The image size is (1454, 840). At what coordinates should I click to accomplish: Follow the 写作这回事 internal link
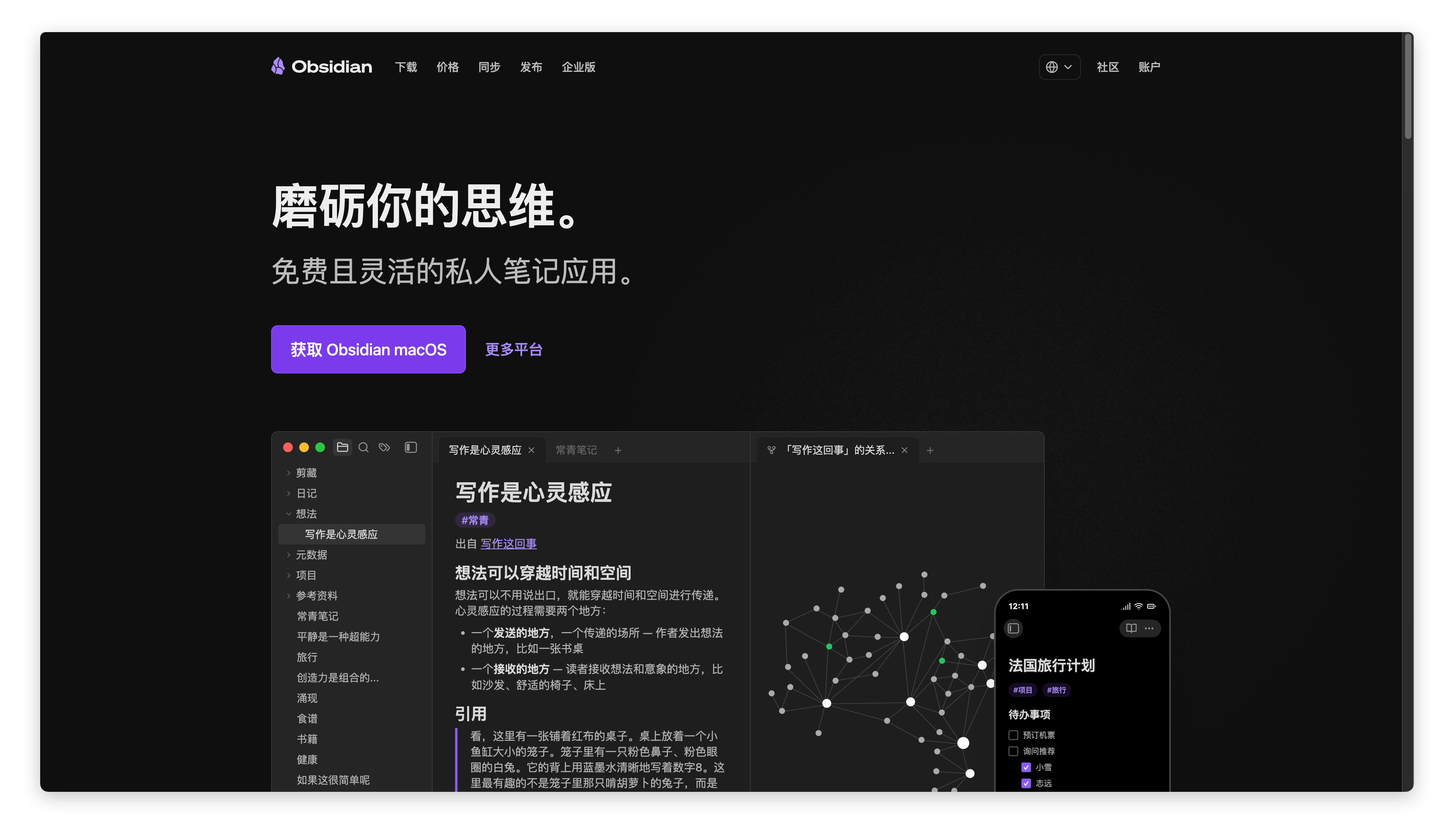pos(508,543)
